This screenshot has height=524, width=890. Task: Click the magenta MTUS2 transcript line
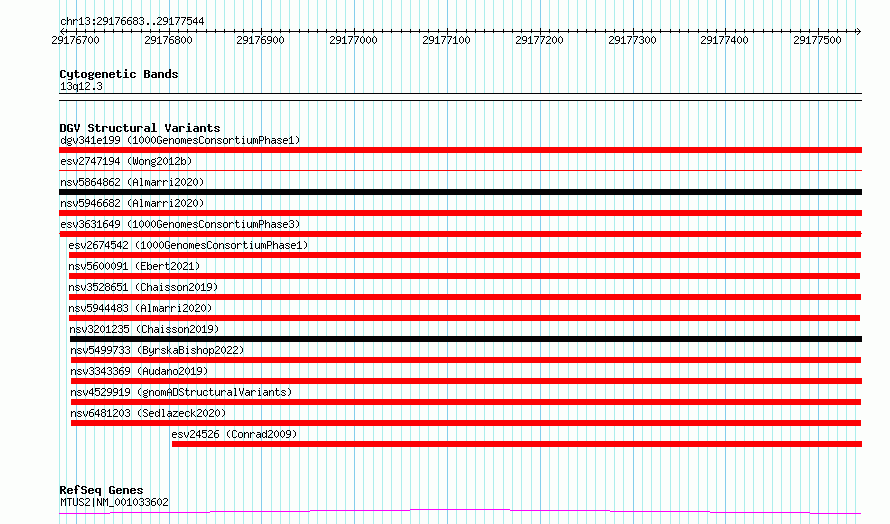coord(460,512)
